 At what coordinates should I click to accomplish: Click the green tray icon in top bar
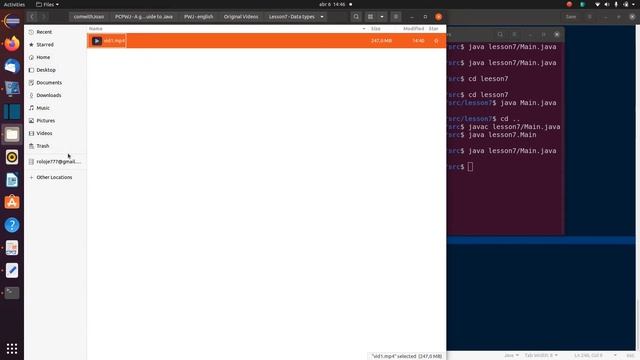582,4
